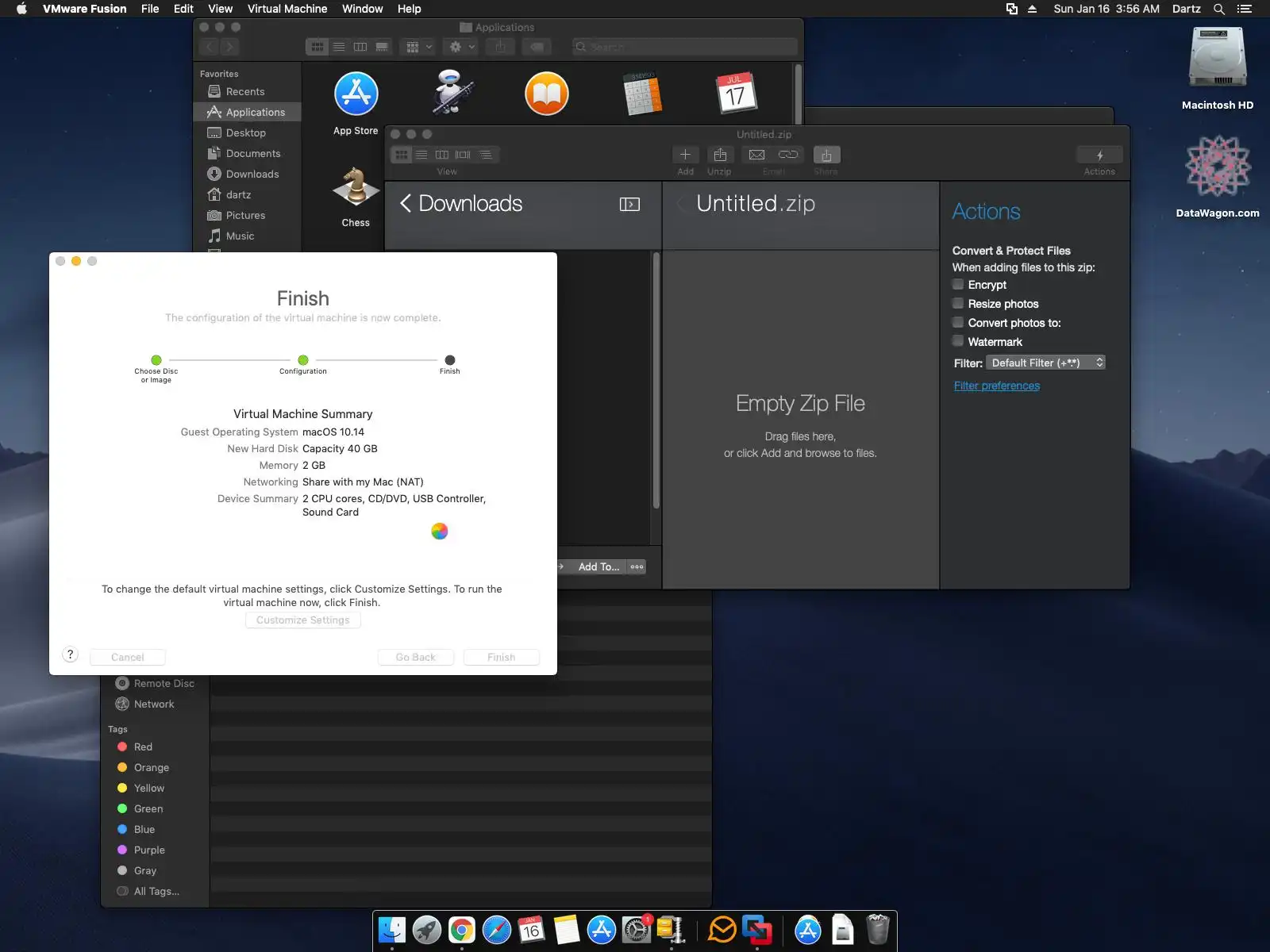This screenshot has width=1270, height=952.
Task: Switch WinZip to list view
Action: click(421, 155)
